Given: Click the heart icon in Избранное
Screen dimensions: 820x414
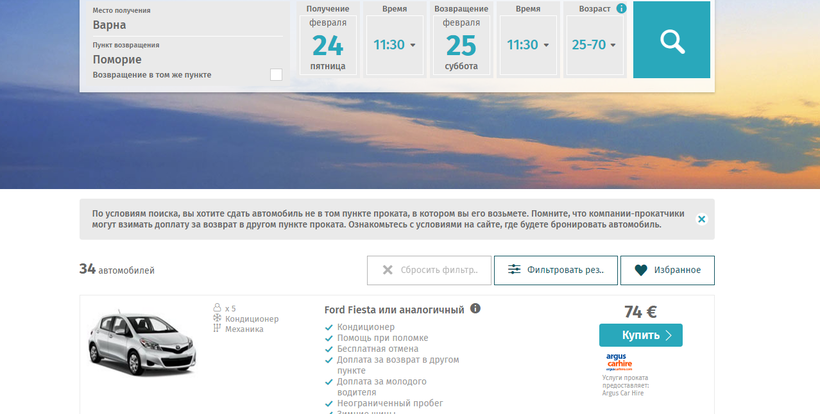Looking at the screenshot, I should point(640,270).
